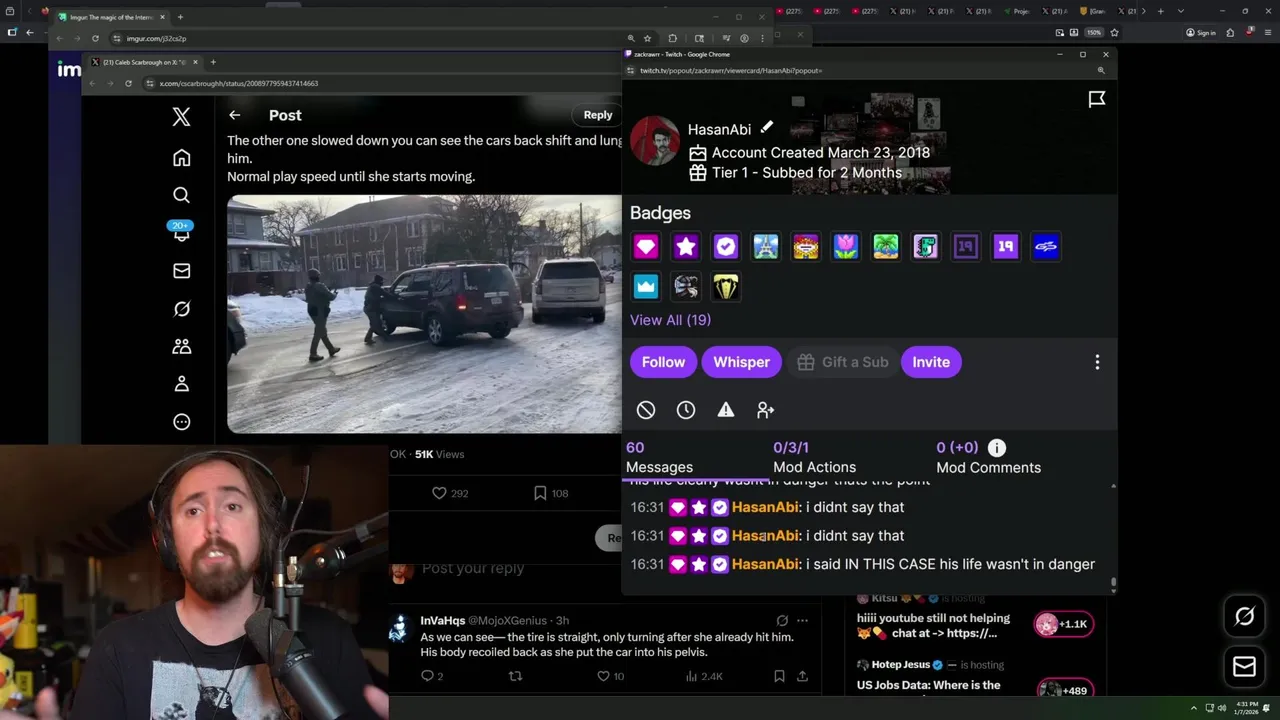Share the InVaHqs reply
Image resolution: width=1280 pixels, height=720 pixels.
(802, 676)
